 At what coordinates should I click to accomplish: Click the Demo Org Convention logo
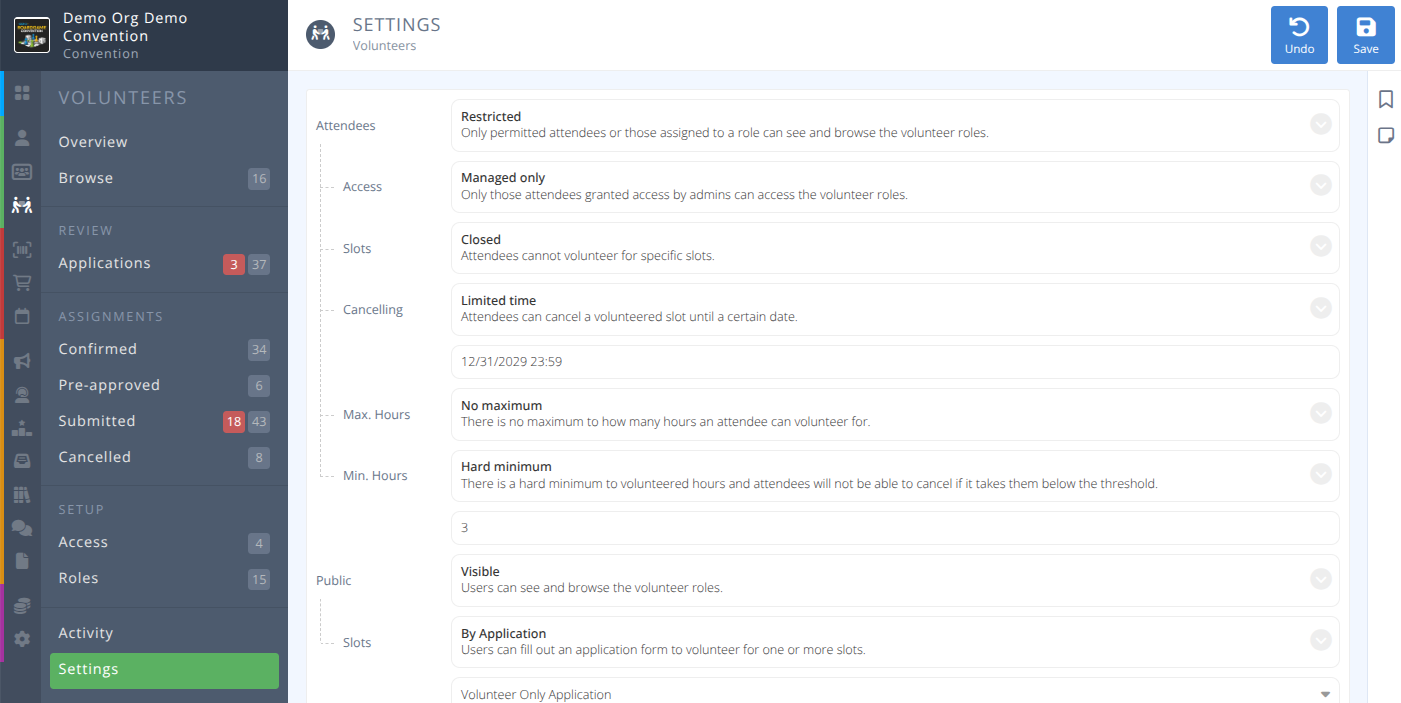coord(31,36)
